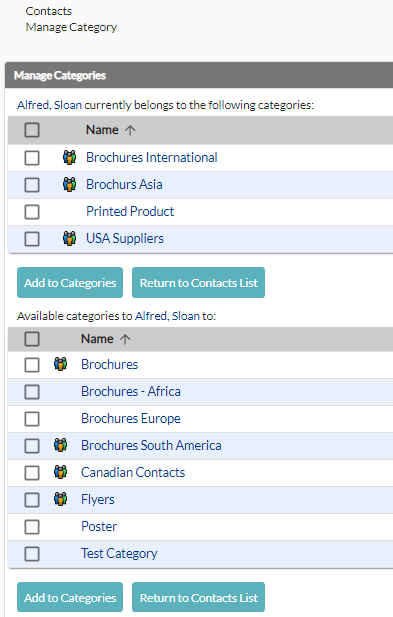Toggle select-all checkbox for current categories

(x=32, y=130)
